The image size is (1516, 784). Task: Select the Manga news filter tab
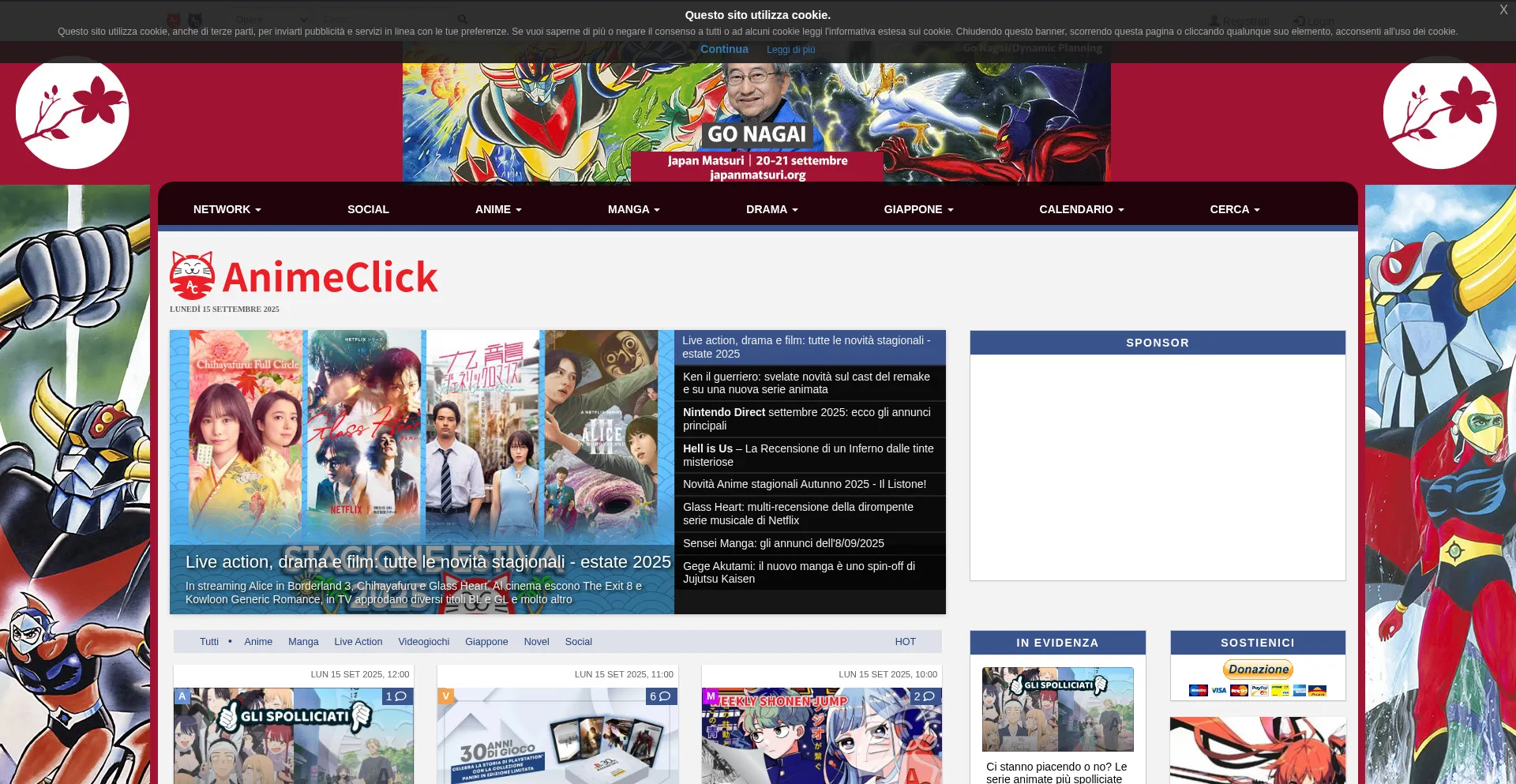(x=303, y=642)
